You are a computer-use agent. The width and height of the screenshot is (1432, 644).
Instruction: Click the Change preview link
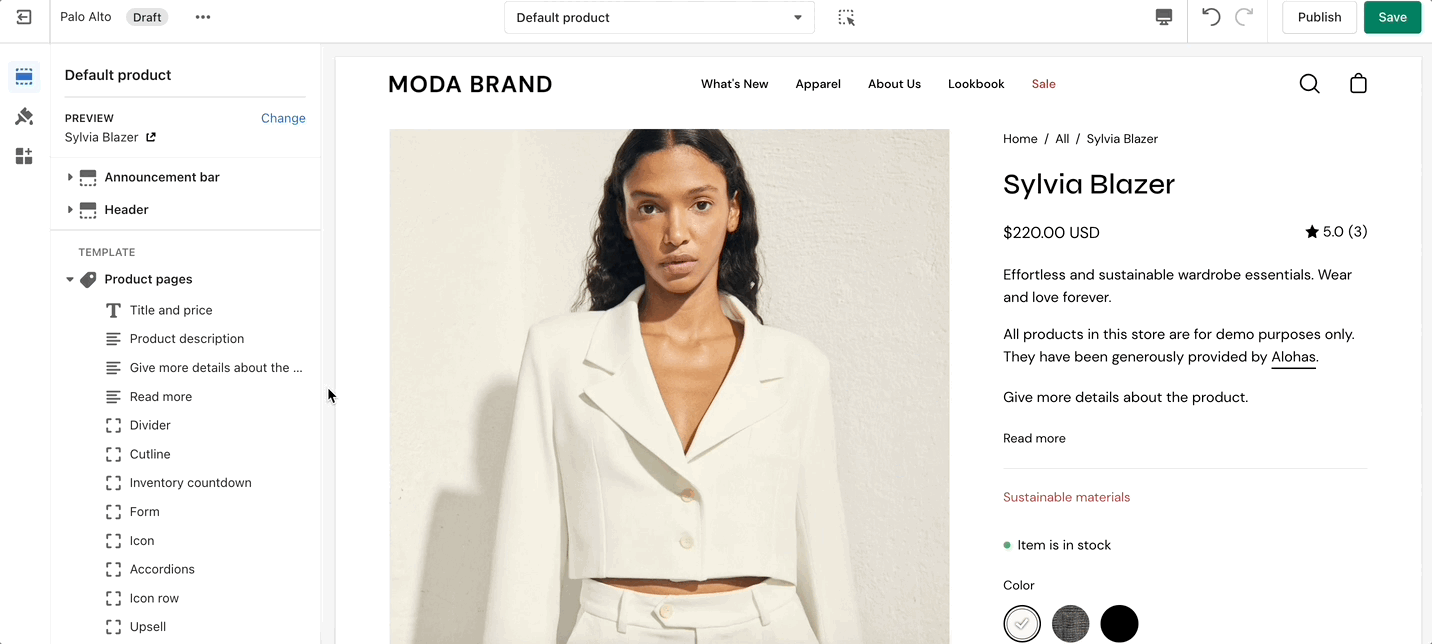tap(283, 118)
